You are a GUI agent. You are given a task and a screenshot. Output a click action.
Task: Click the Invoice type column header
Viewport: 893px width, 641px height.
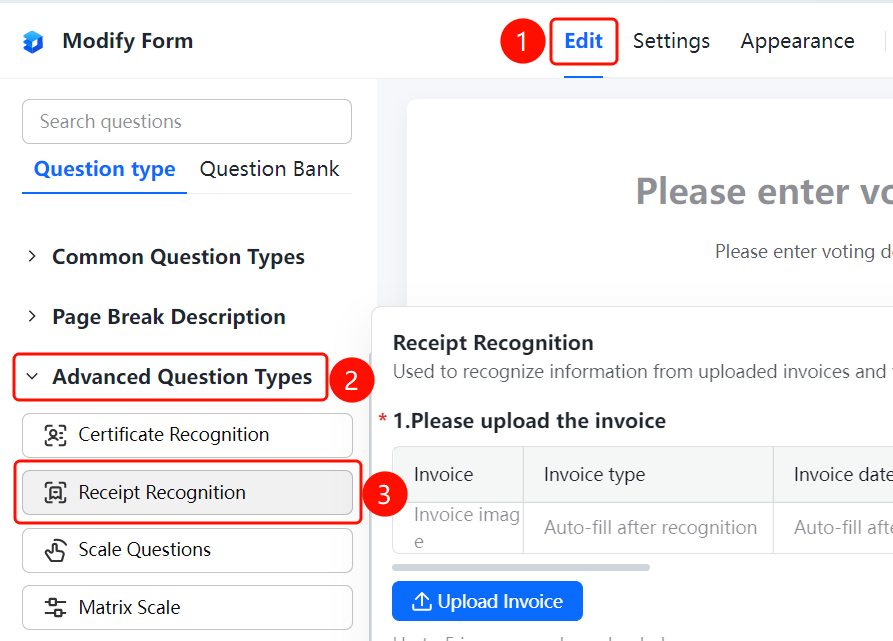(x=648, y=474)
